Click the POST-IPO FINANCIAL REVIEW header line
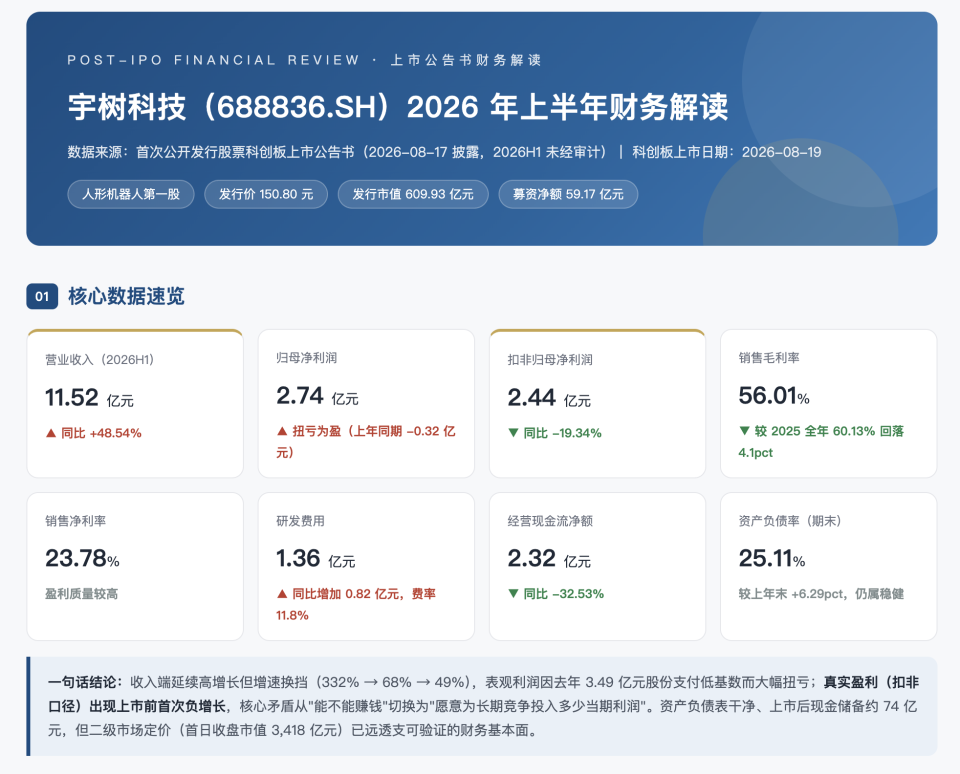960x774 pixels. tap(304, 60)
